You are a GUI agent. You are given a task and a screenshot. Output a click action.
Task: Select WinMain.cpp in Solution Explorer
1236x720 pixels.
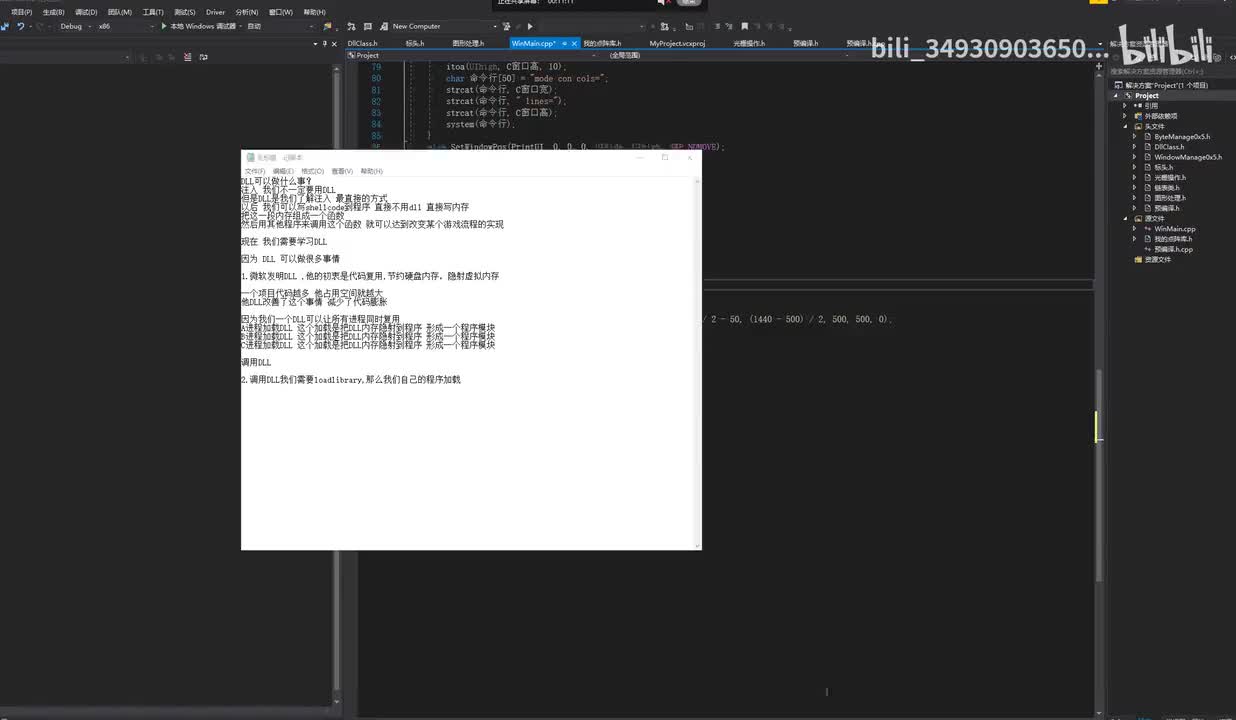(1175, 229)
